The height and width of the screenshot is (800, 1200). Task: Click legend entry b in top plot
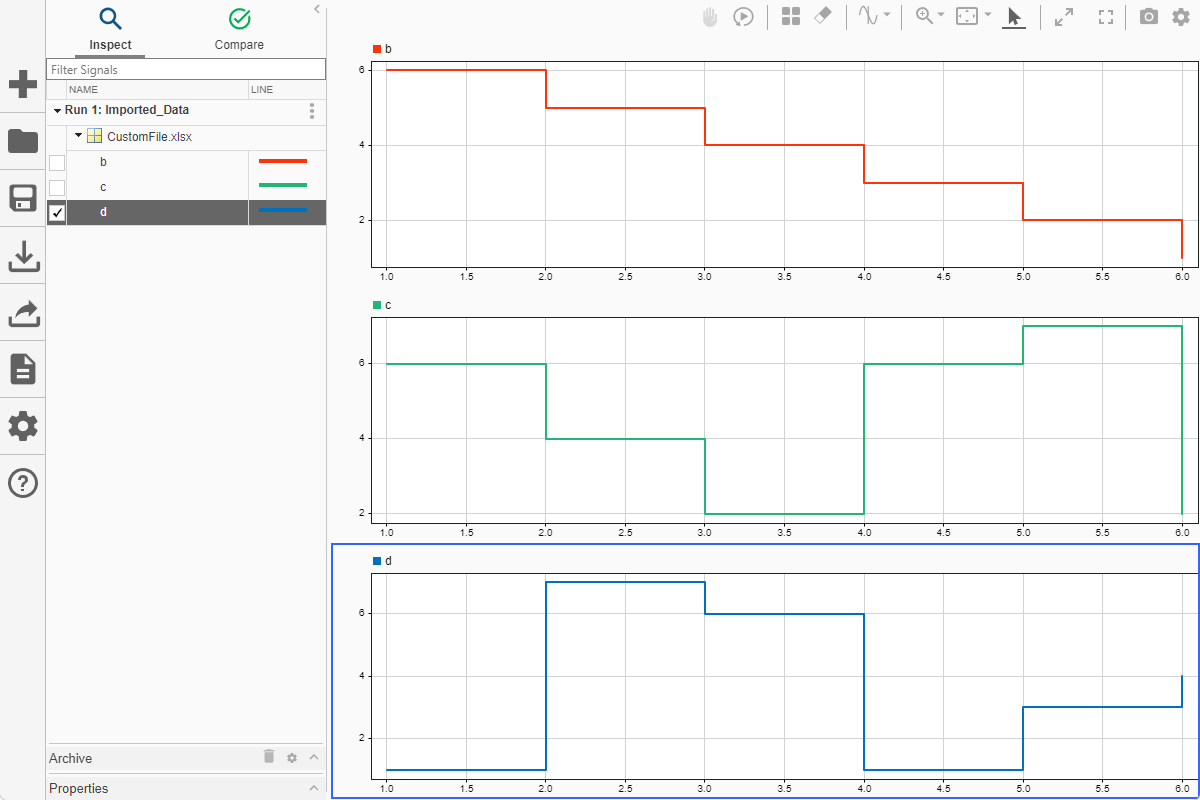click(x=382, y=49)
